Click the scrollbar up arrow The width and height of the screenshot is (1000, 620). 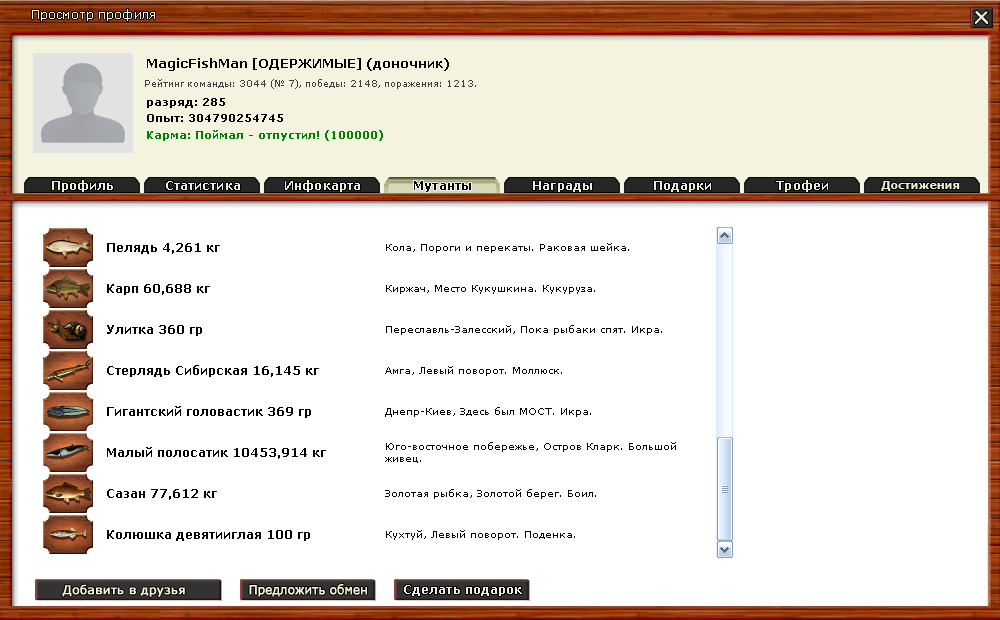coord(725,236)
